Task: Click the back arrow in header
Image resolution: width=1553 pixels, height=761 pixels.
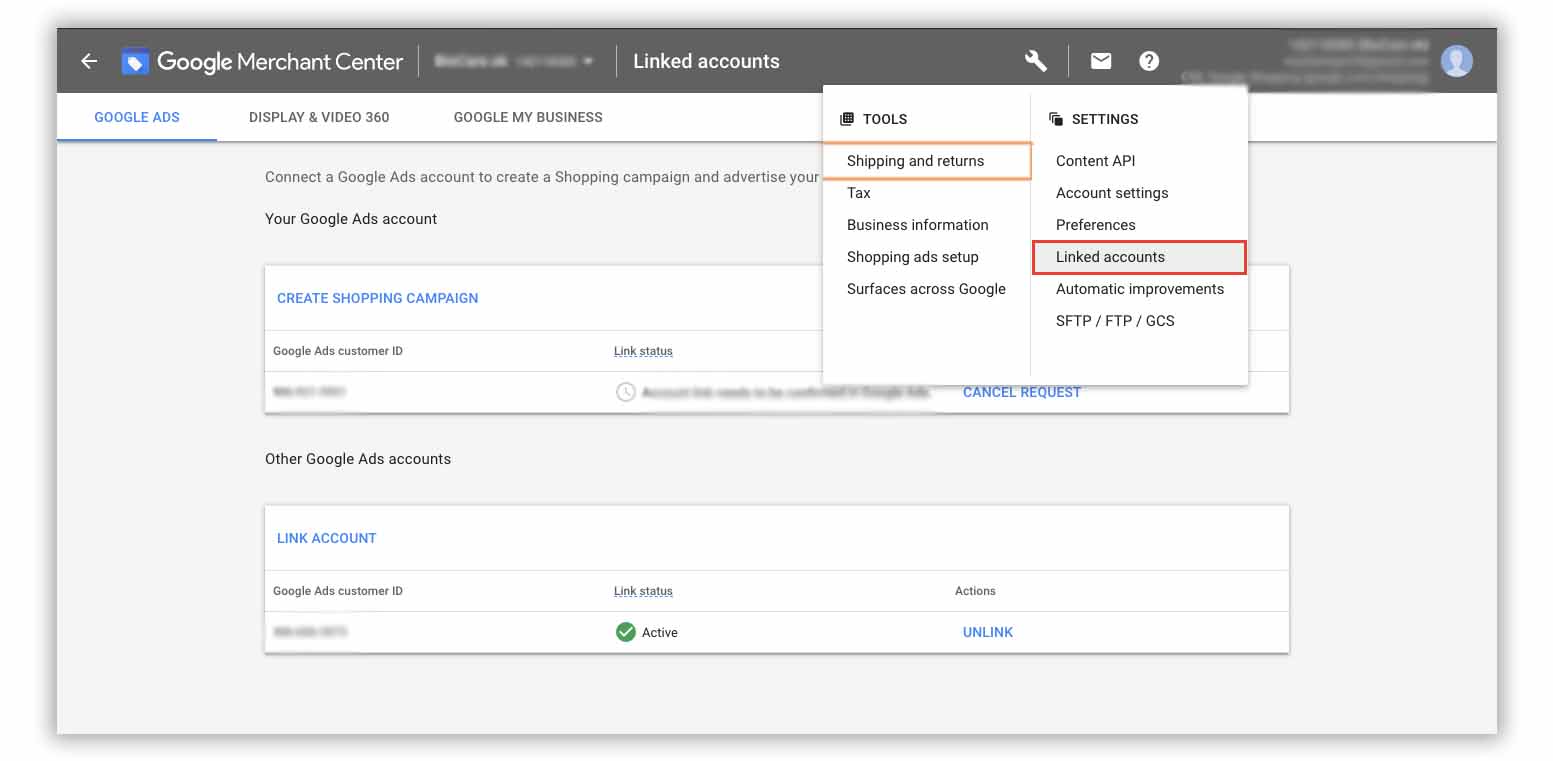Action: tap(89, 61)
